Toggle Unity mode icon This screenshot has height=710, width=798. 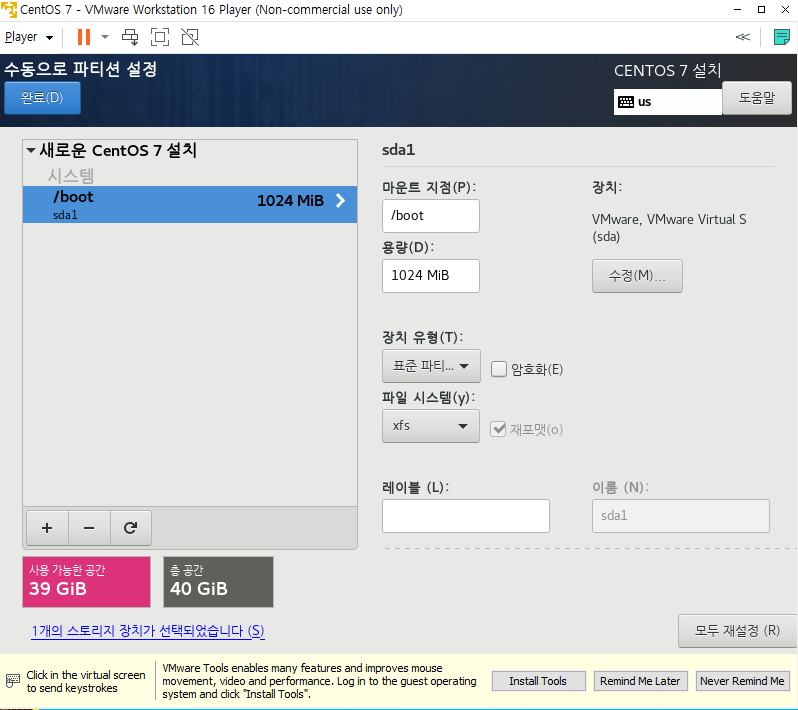(x=190, y=37)
